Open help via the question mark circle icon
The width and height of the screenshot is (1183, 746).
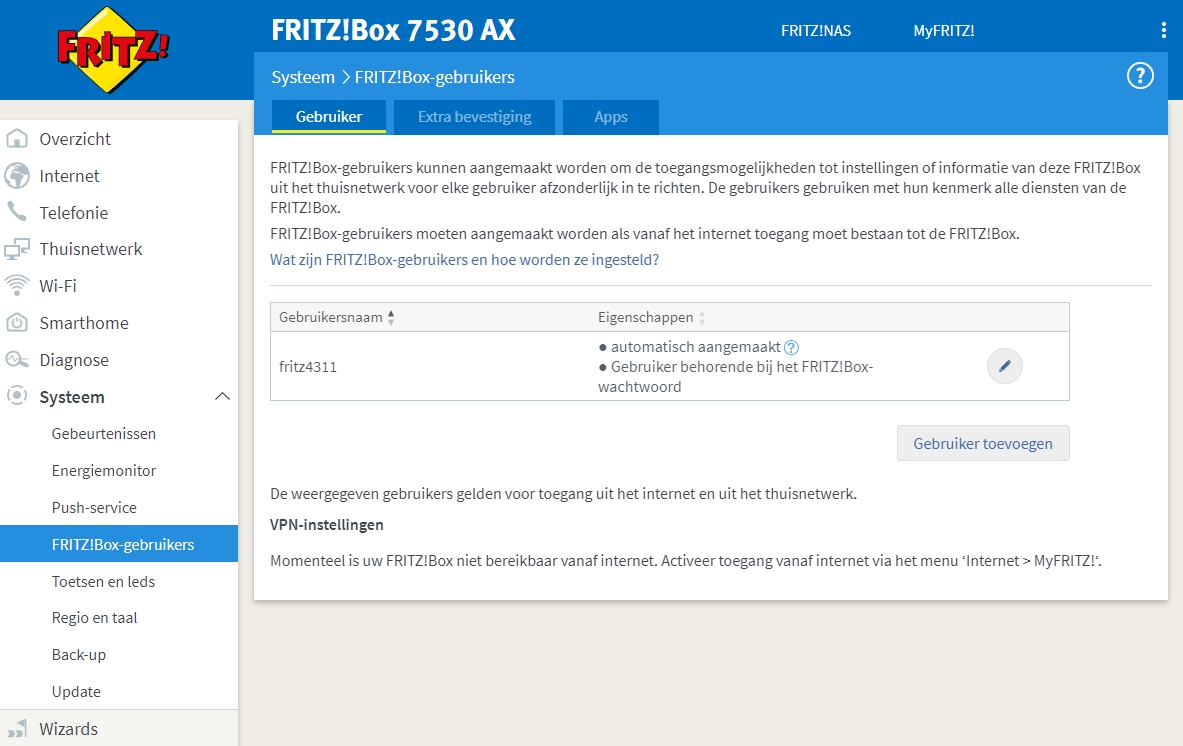[x=1139, y=75]
